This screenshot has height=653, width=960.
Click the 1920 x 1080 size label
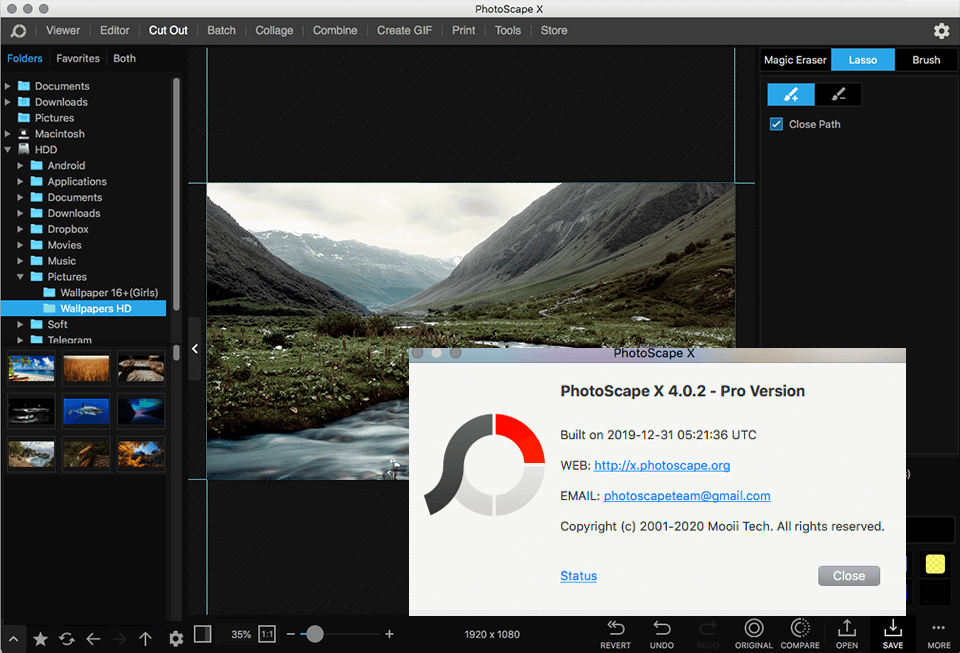coord(492,635)
